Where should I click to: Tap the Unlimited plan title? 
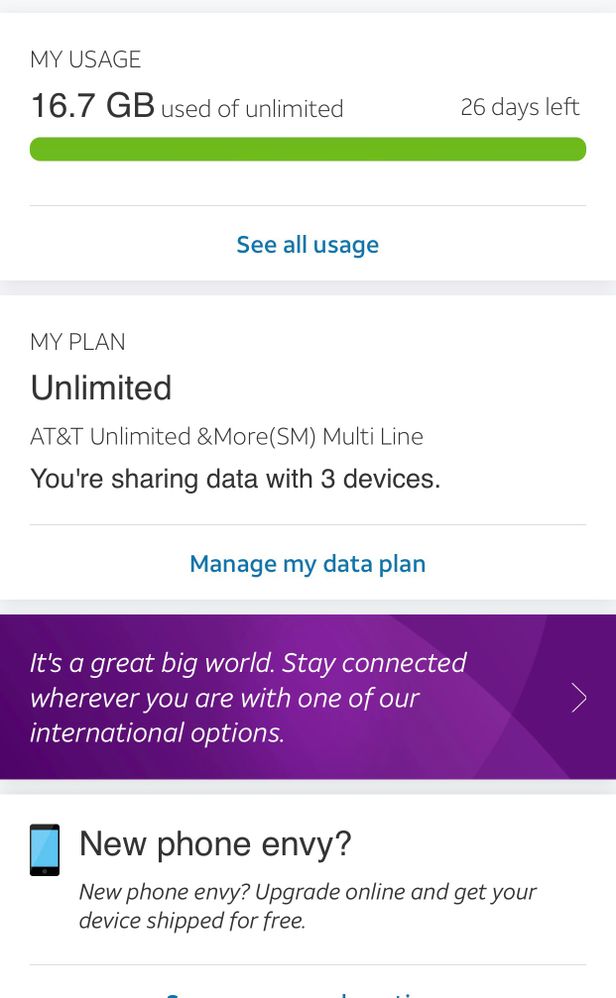[x=100, y=388]
